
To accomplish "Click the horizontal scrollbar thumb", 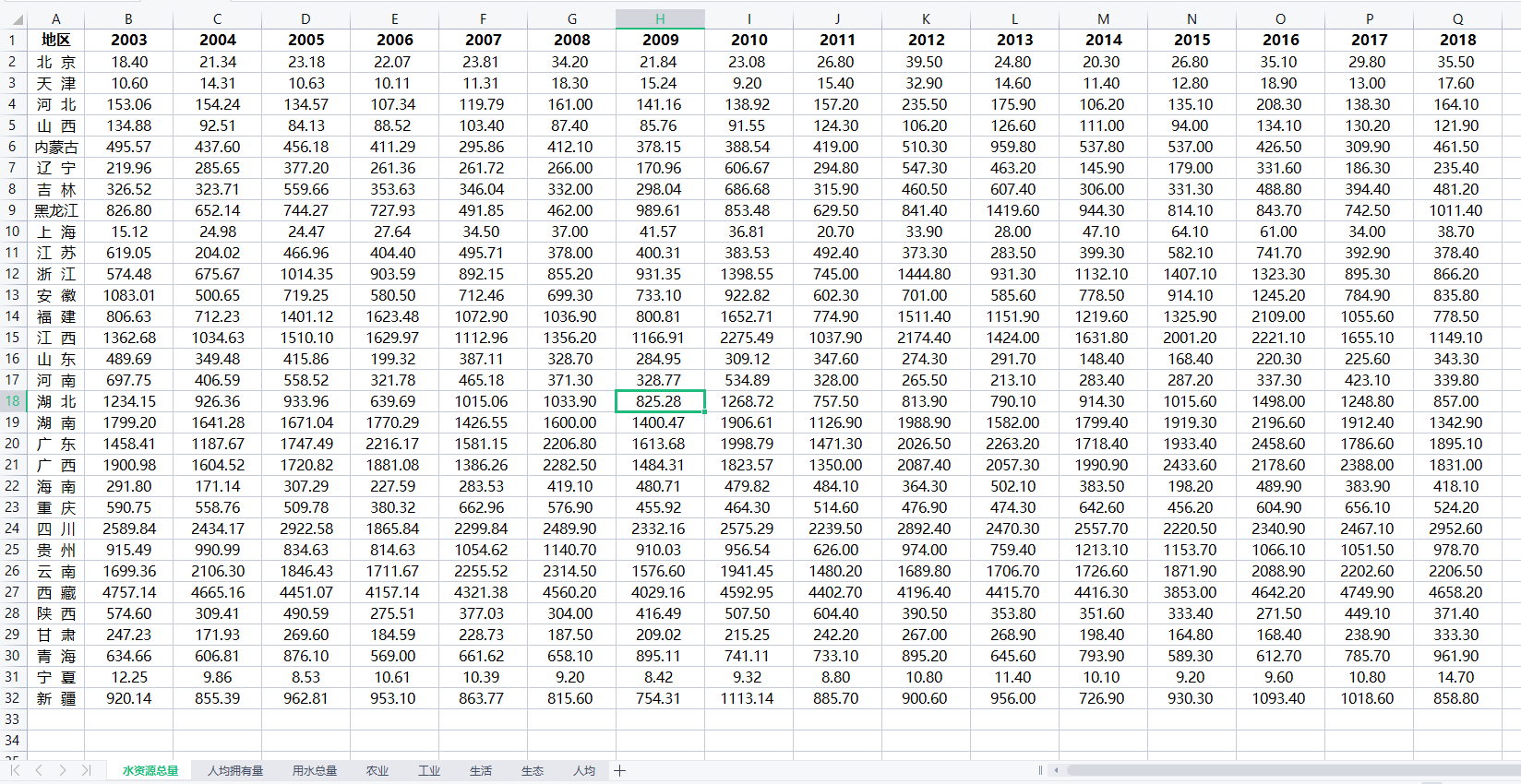I will (x=1294, y=770).
